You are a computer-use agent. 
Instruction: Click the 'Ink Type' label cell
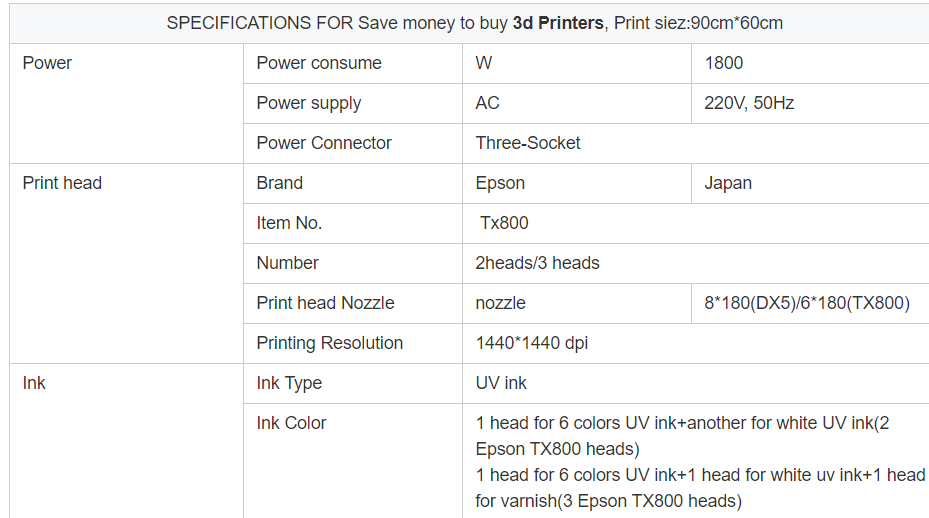pyautogui.click(x=353, y=383)
